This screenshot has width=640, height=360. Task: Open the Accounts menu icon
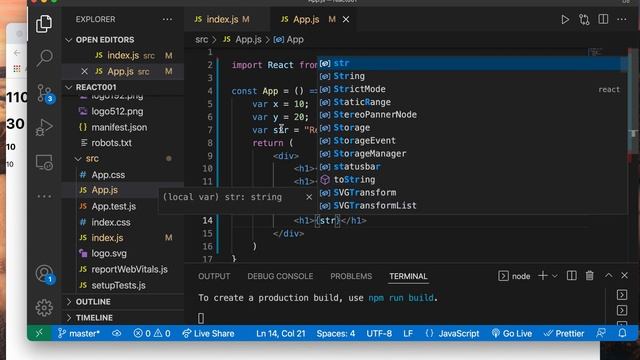(x=44, y=274)
